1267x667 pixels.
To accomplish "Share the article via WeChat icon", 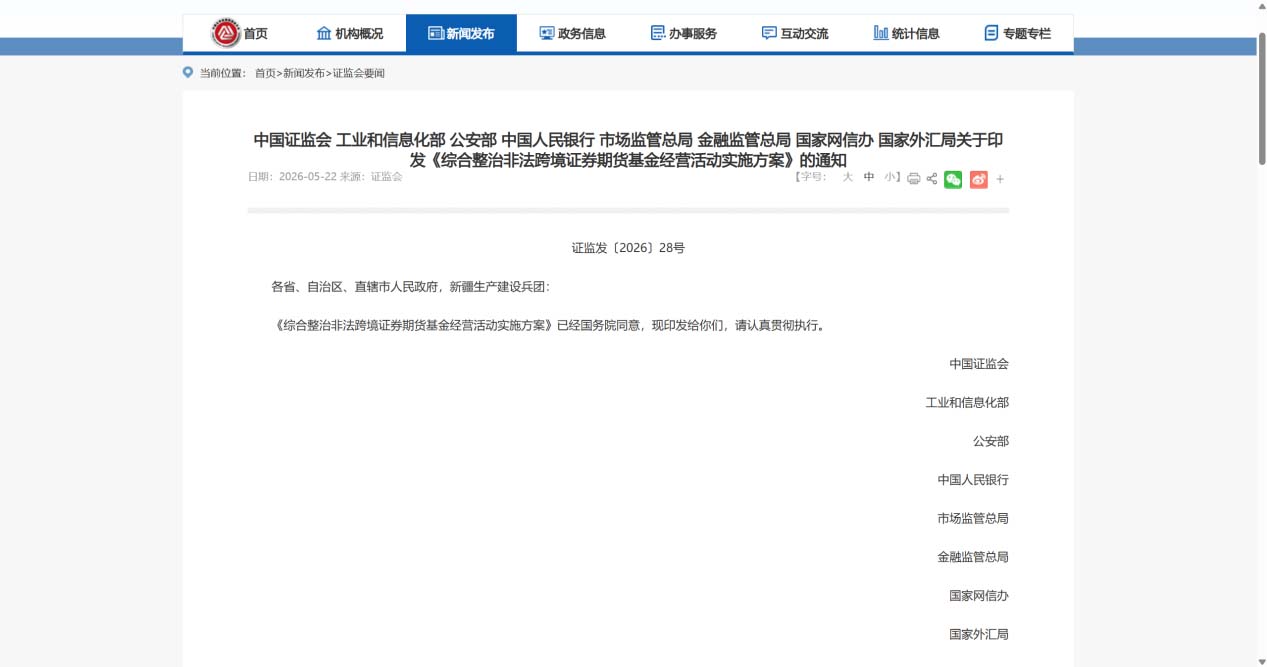I will tap(953, 179).
